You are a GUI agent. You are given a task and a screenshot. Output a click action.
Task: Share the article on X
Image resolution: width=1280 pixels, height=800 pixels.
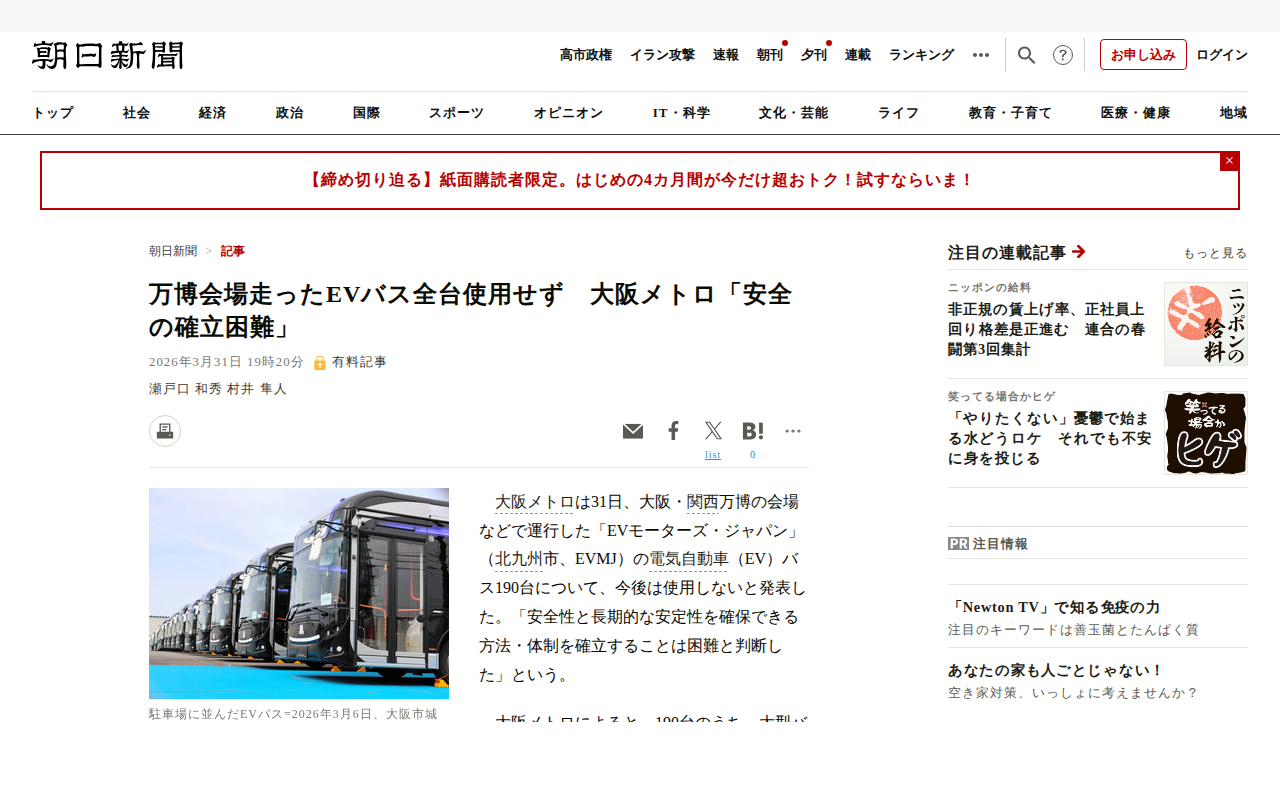(713, 431)
